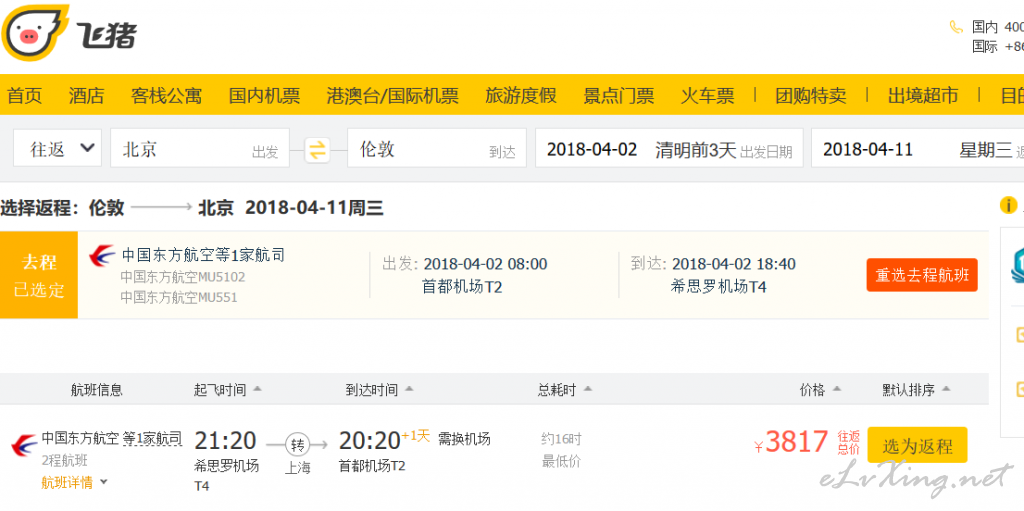The height and width of the screenshot is (511, 1024).
Task: Click the 转 transfer icon for 上海
Action: [298, 446]
